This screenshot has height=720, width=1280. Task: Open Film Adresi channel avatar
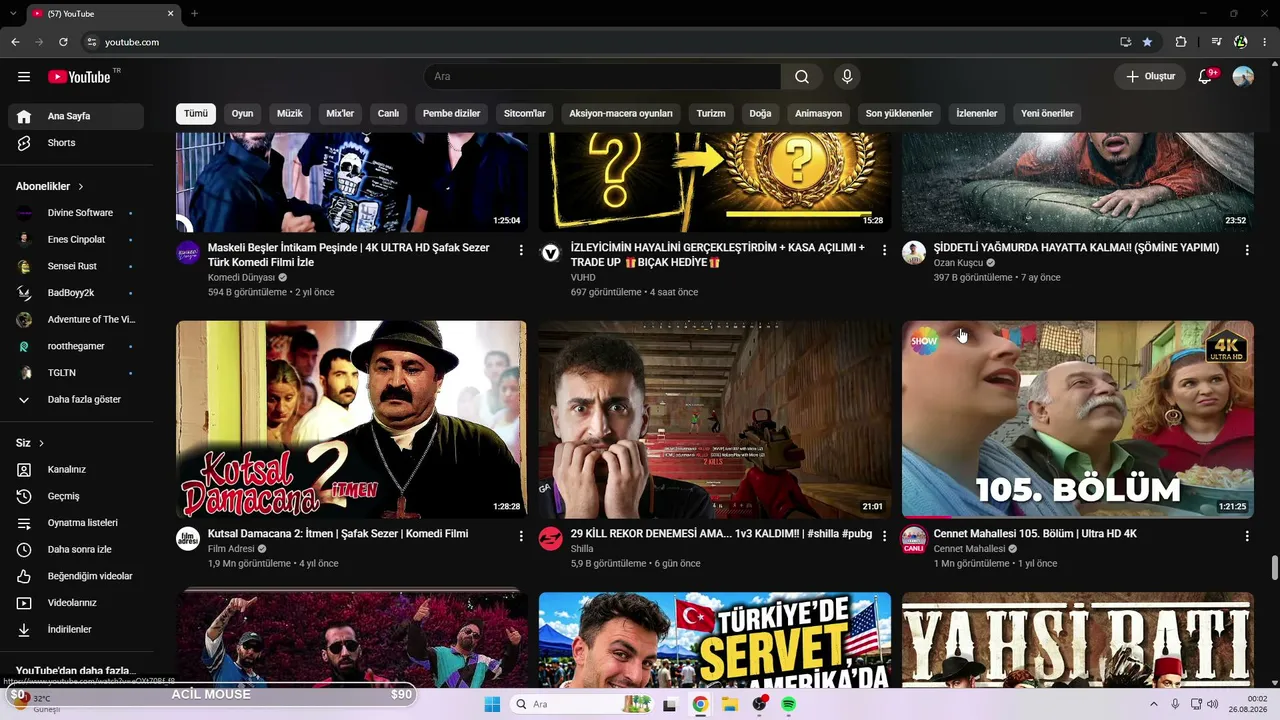[x=188, y=539]
